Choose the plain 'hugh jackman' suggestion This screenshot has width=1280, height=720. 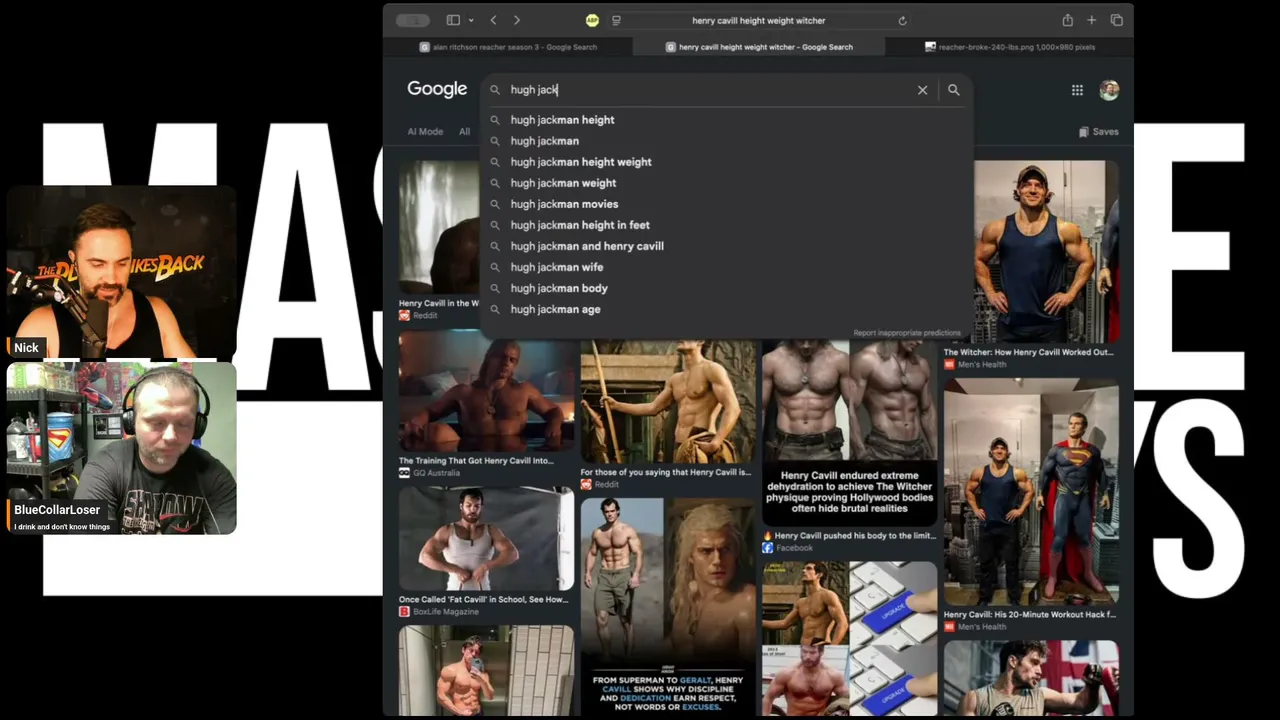726,141
